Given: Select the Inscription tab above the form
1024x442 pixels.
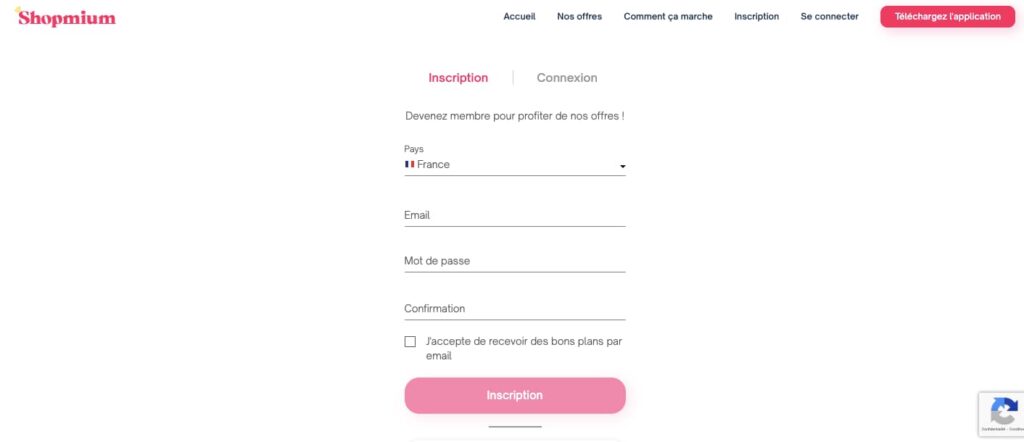Looking at the screenshot, I should click(458, 78).
